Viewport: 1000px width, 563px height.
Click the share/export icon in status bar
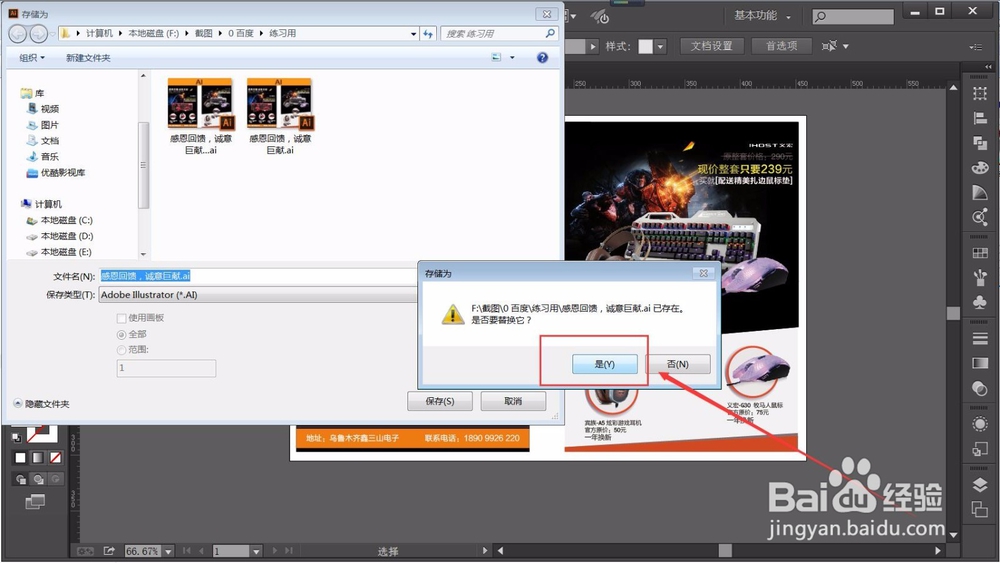[x=109, y=551]
